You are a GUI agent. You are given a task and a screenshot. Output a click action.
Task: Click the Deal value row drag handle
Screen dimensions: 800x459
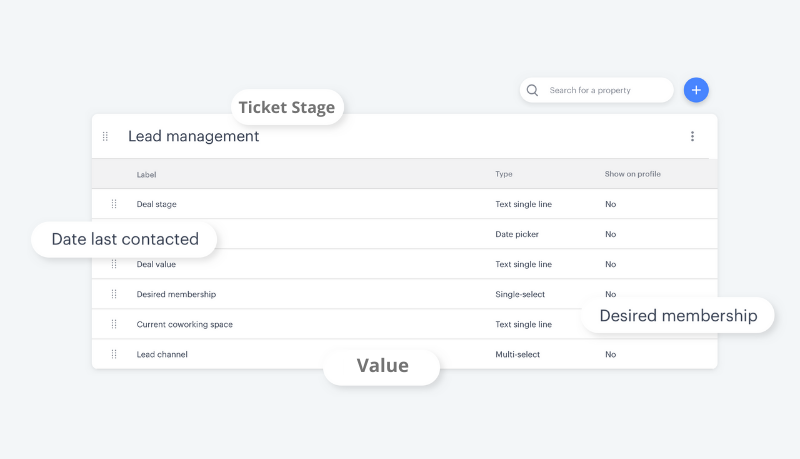114,264
